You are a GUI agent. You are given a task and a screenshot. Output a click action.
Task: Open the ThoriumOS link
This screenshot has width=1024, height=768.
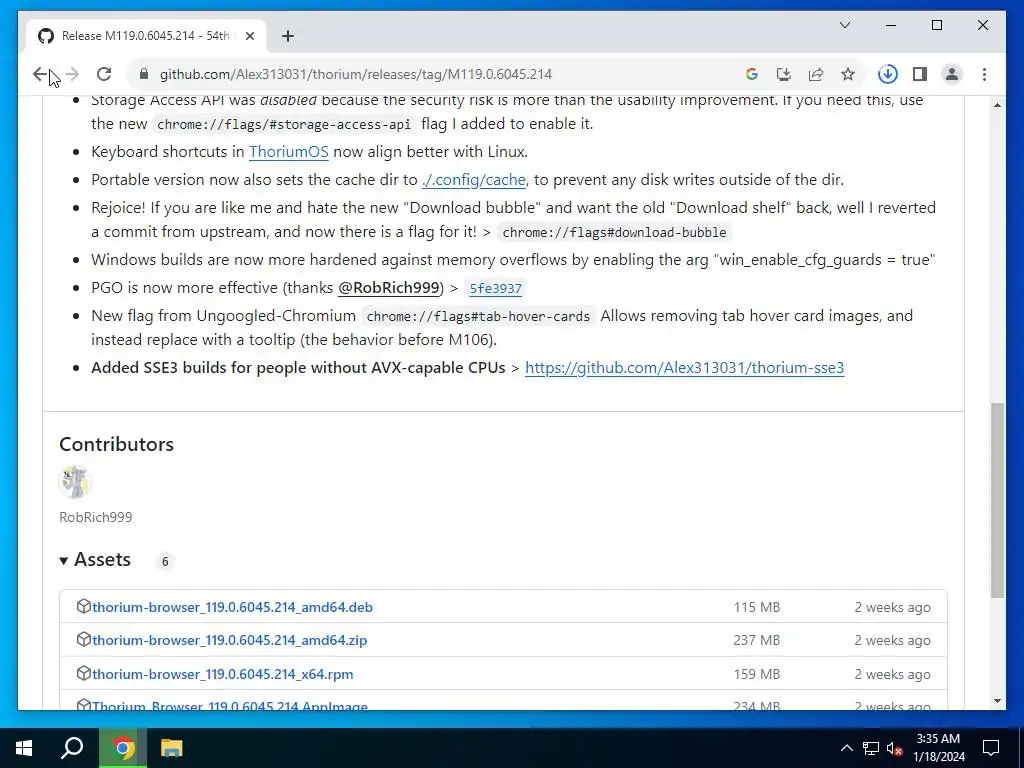[289, 152]
